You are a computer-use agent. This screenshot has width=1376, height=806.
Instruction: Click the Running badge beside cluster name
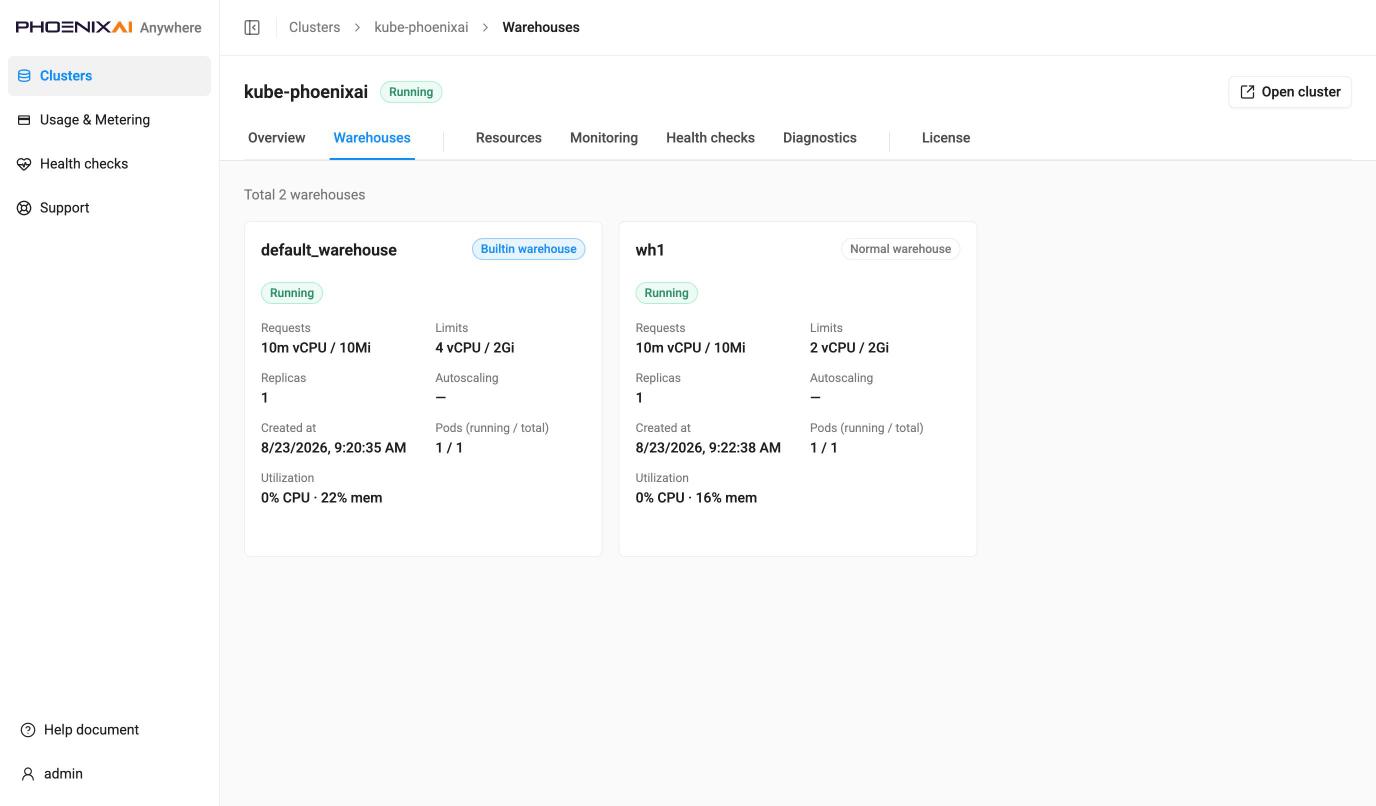click(411, 92)
